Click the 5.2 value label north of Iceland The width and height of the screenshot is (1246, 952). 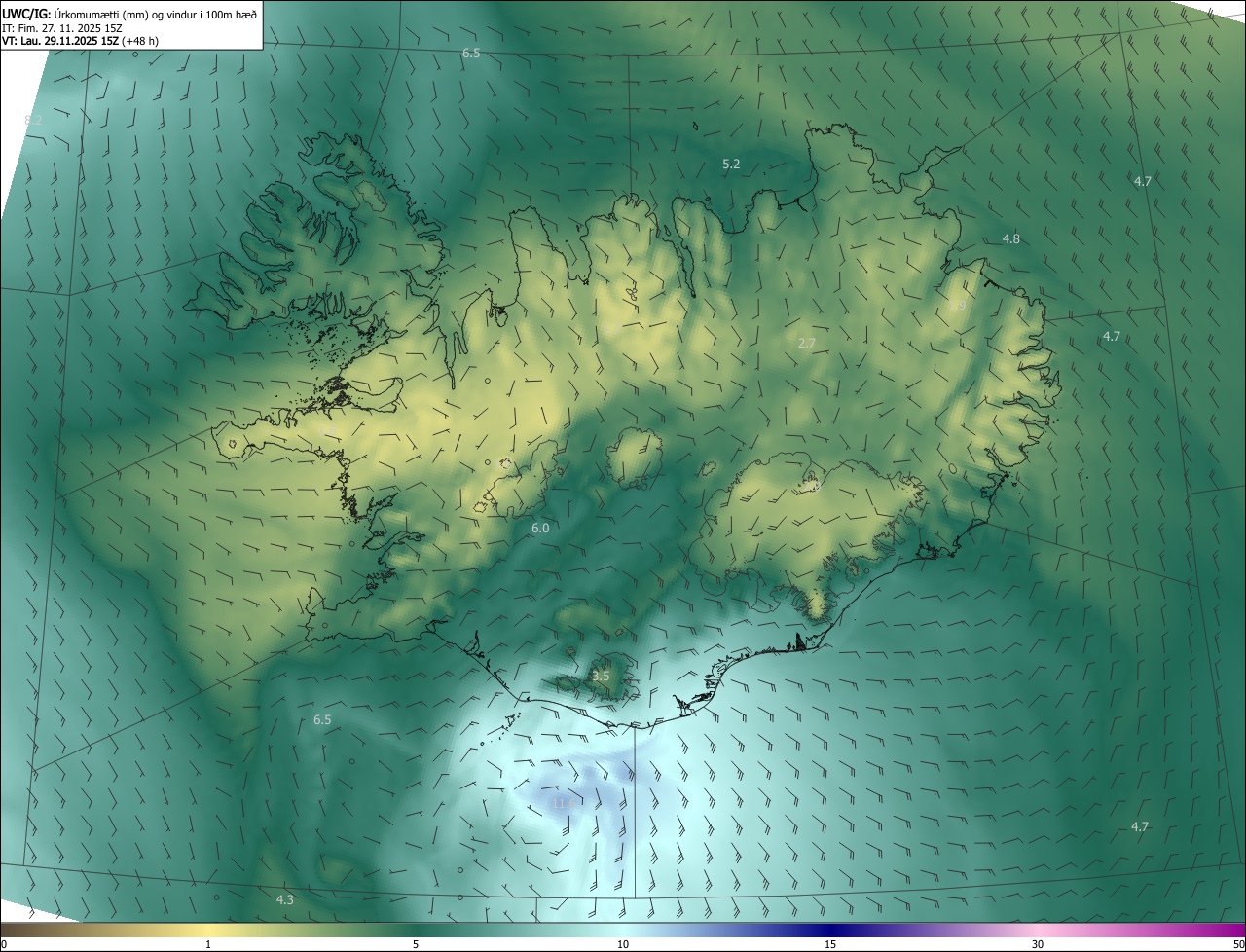[731, 165]
